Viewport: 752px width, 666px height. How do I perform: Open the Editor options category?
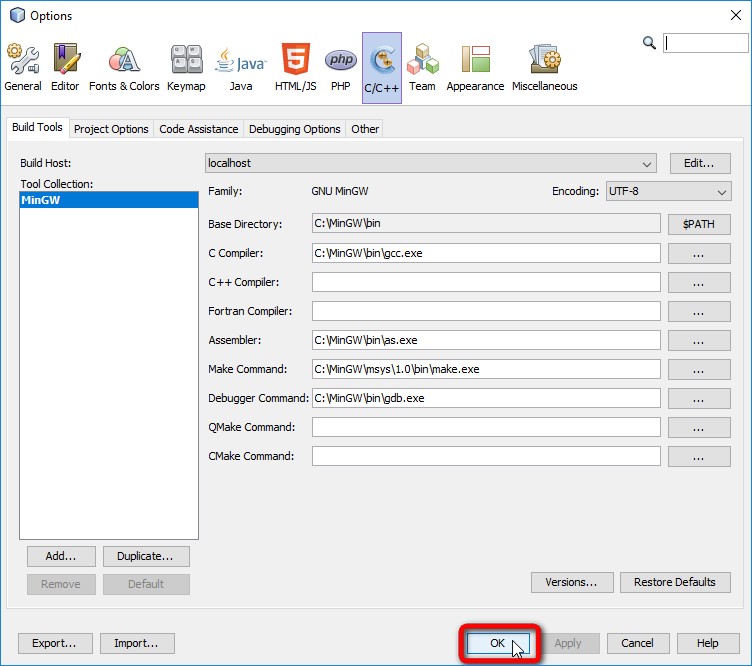(65, 68)
